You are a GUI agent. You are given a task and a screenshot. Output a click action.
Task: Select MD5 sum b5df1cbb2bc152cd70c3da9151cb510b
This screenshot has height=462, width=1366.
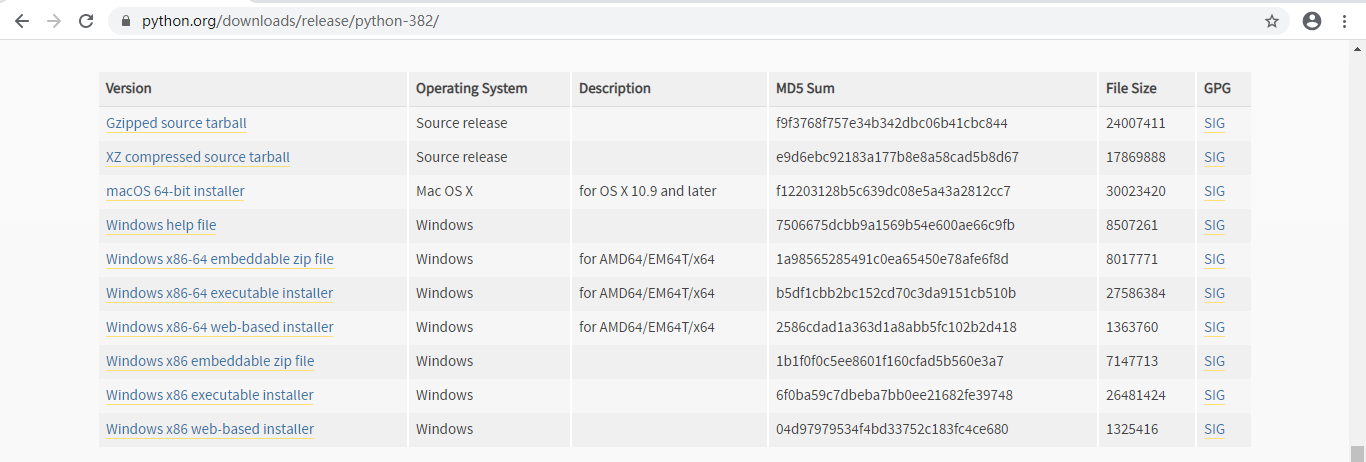pos(896,293)
